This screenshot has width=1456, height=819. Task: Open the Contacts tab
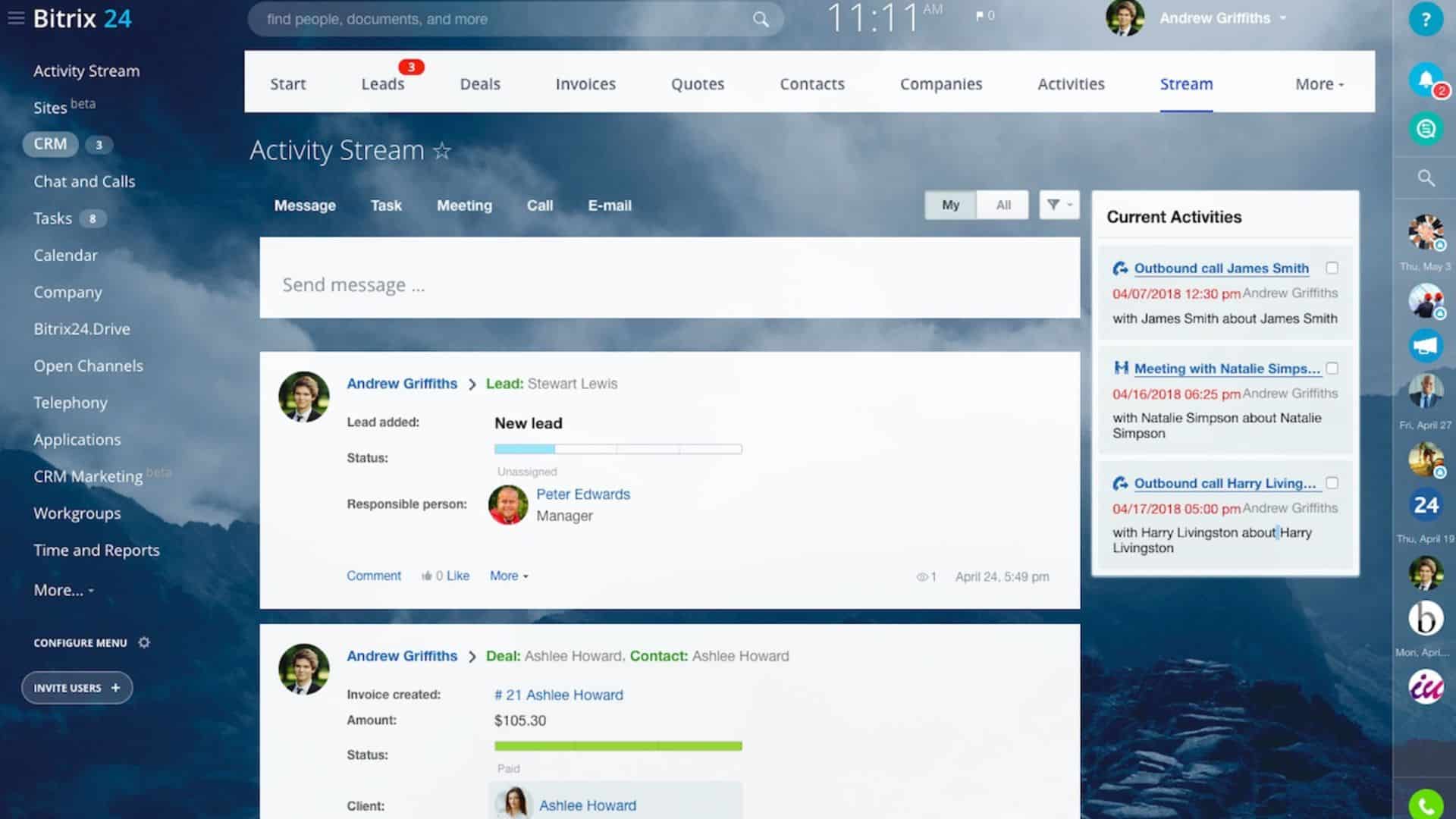click(x=812, y=84)
